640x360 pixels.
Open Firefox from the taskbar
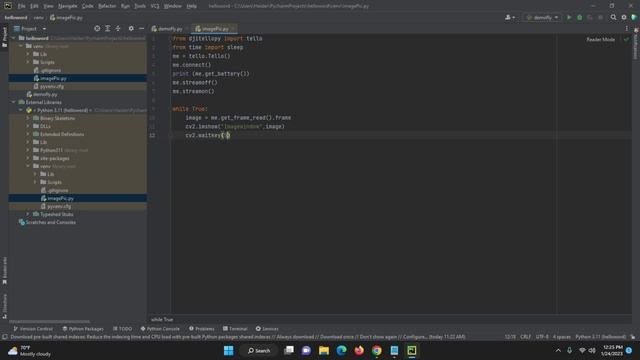pyautogui.click(x=359, y=351)
